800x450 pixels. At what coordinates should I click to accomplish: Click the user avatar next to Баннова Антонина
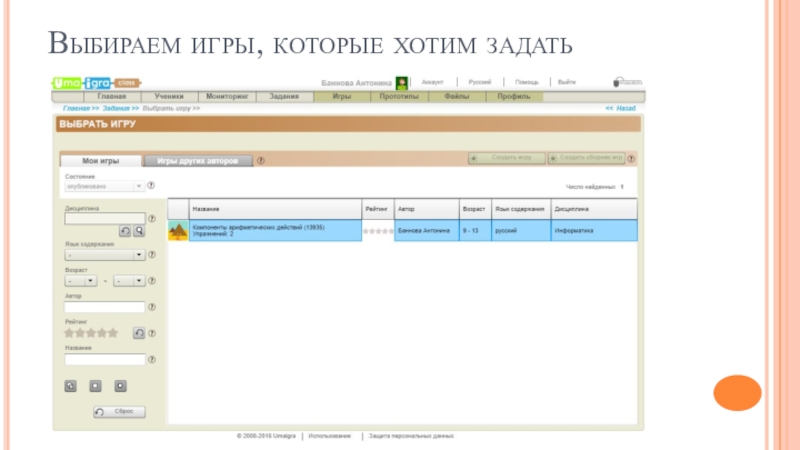pyautogui.click(x=401, y=83)
